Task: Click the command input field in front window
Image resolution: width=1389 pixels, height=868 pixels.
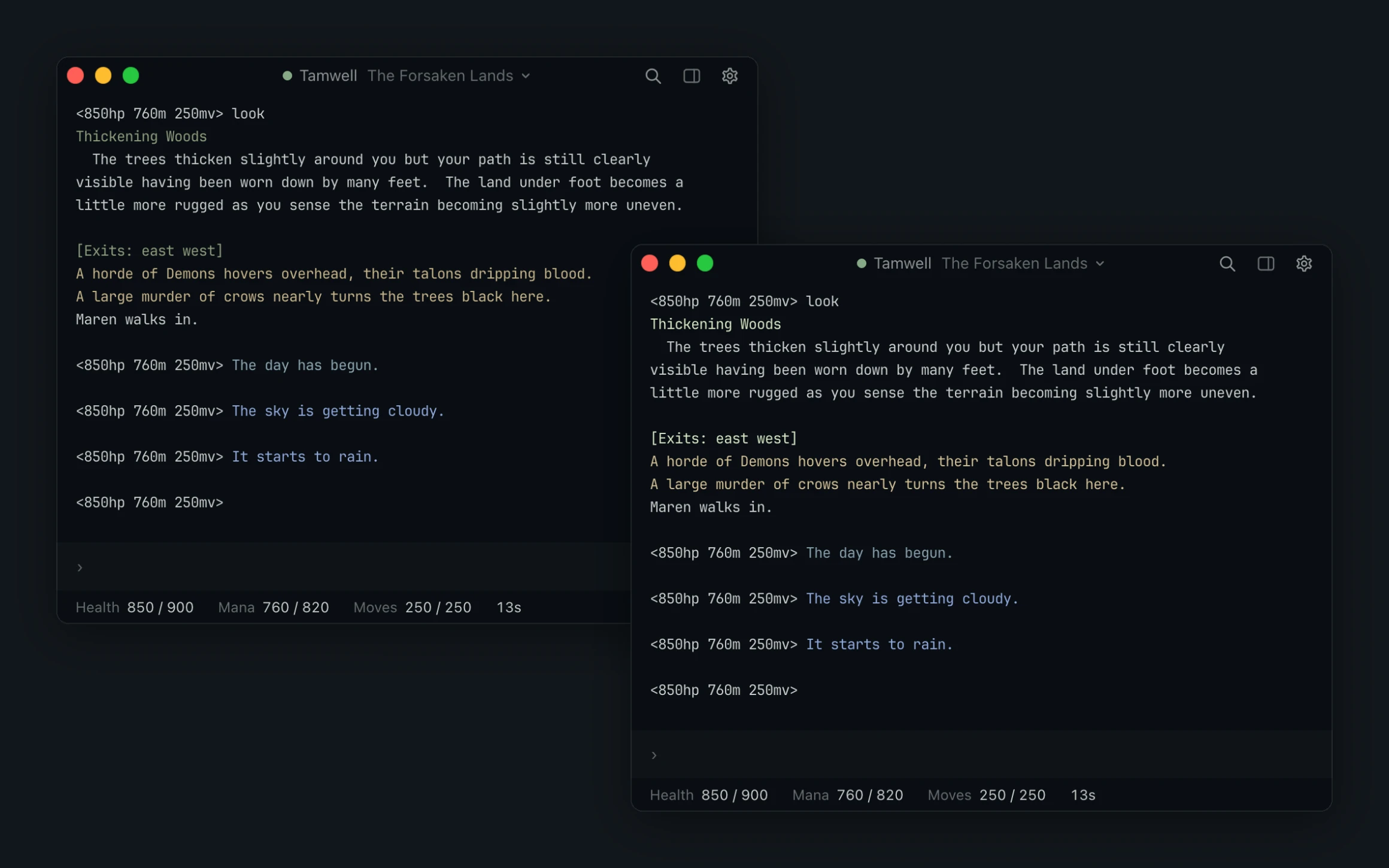Action: [981, 755]
